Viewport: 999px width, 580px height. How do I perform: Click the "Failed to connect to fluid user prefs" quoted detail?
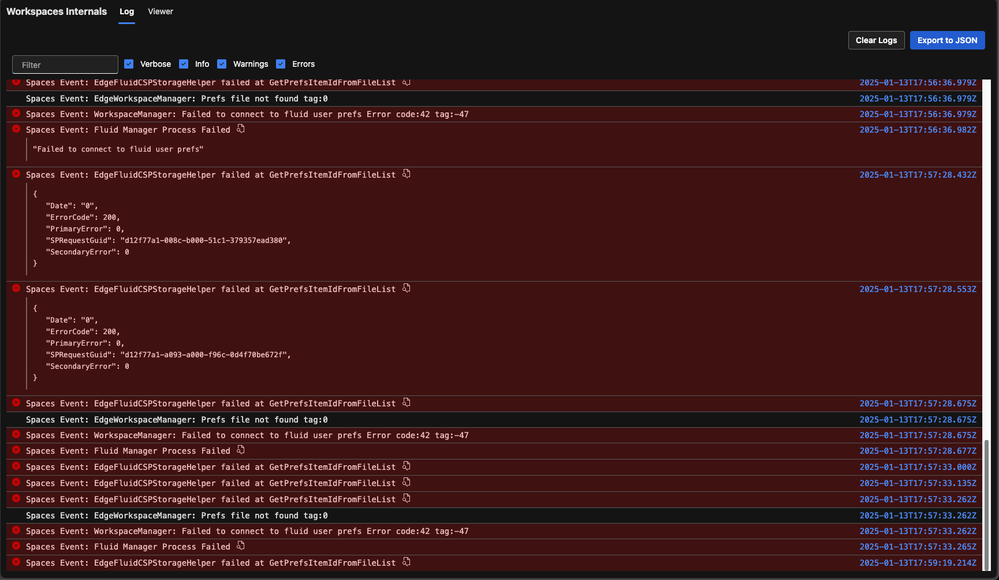click(x=118, y=149)
